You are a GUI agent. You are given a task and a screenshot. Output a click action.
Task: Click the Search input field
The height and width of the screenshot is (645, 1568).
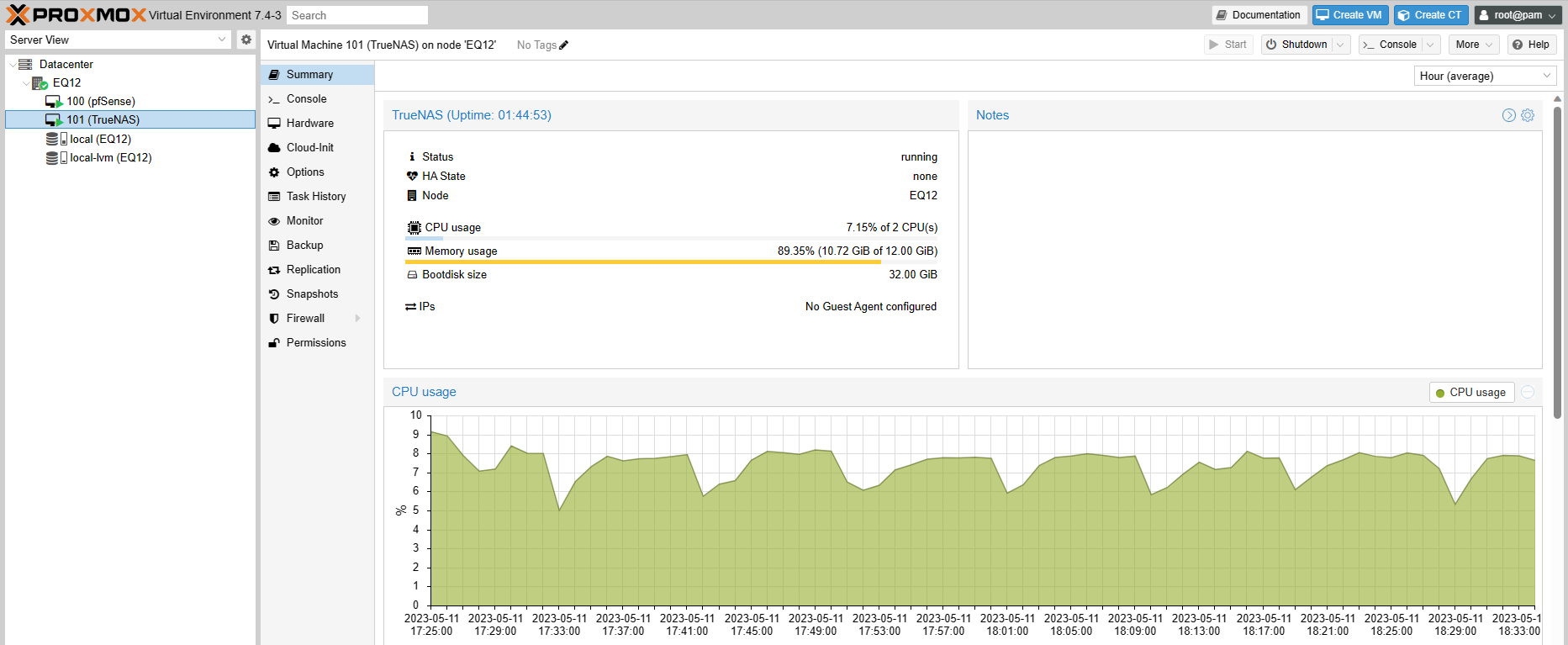(356, 15)
